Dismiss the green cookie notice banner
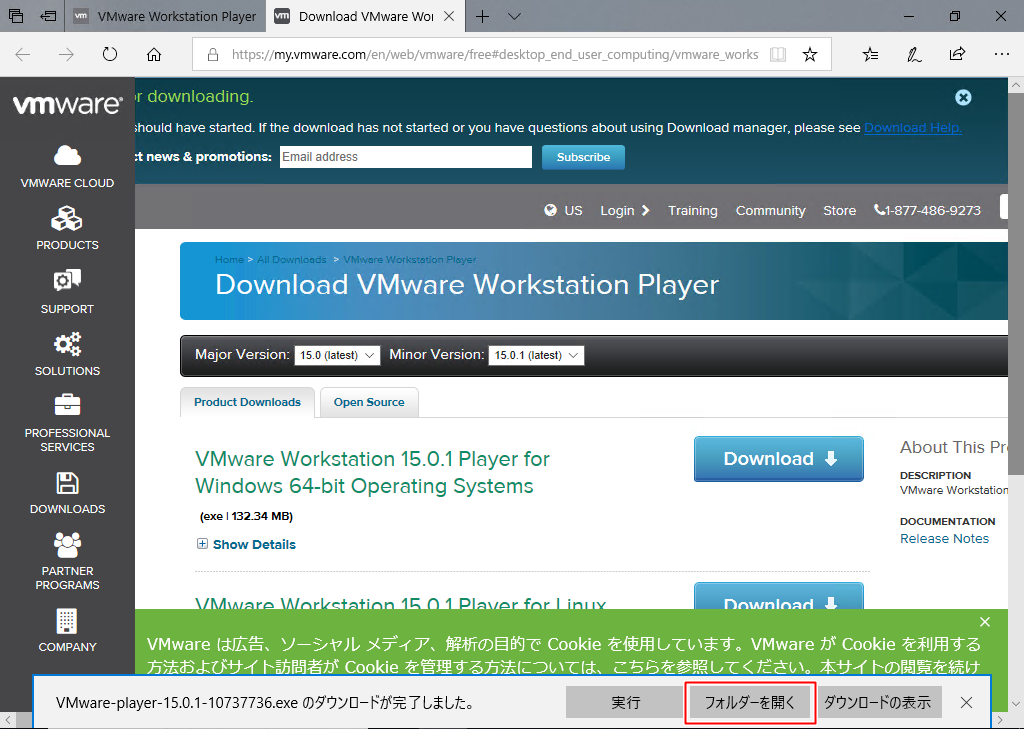Screen dimensions: 1024x729 pos(985,622)
